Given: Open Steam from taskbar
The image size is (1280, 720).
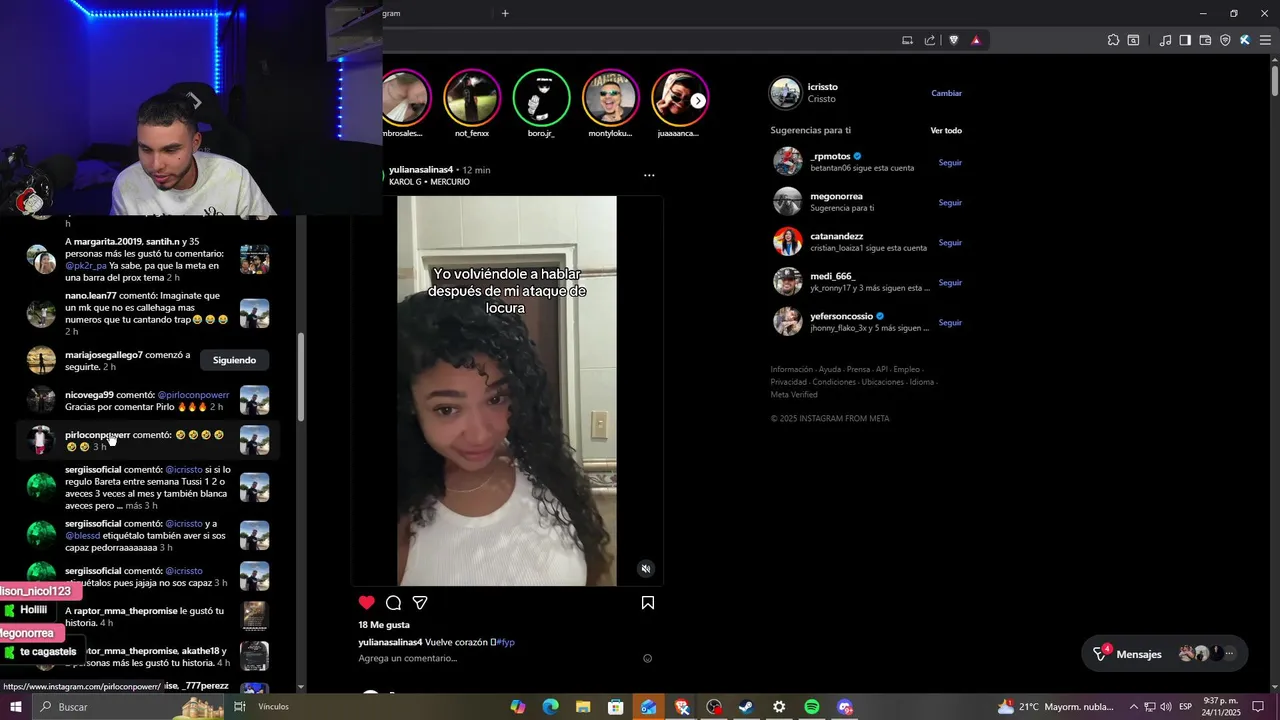Looking at the screenshot, I should 746,707.
